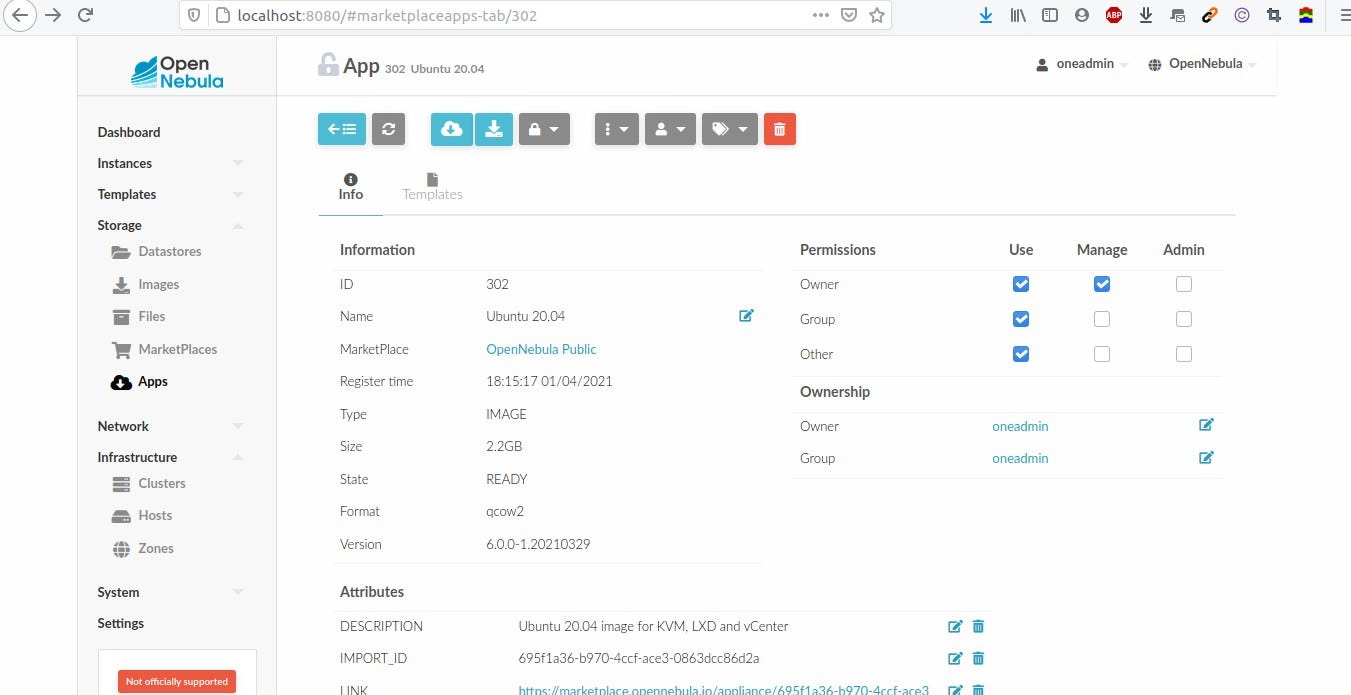Viewport: 1351px width, 695px height.
Task: Click the oneadmin Owner link
Action: pyautogui.click(x=1020, y=426)
